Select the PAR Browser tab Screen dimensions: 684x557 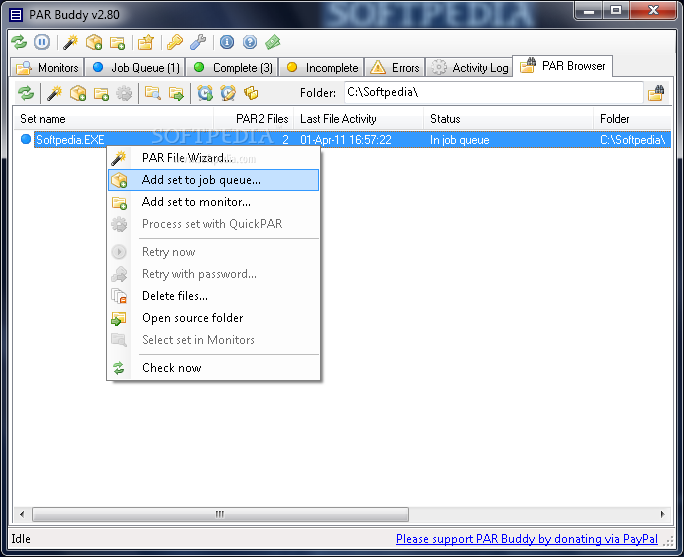click(x=563, y=66)
